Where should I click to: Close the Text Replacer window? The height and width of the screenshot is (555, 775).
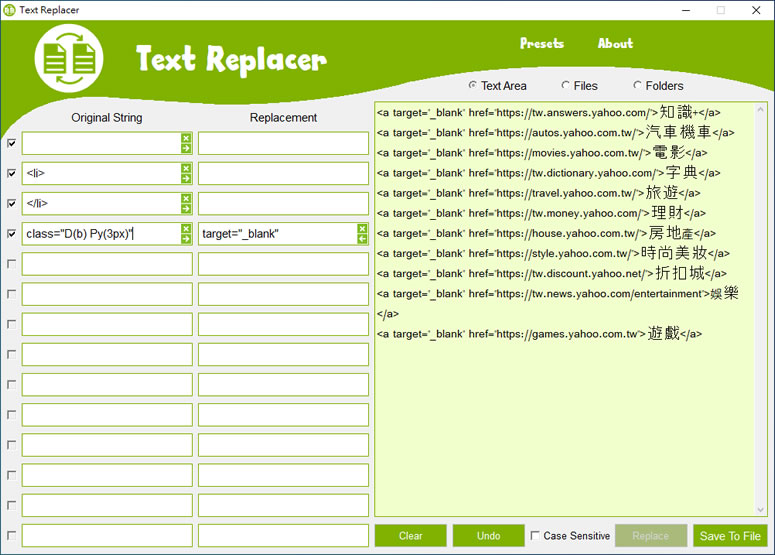[x=756, y=10]
